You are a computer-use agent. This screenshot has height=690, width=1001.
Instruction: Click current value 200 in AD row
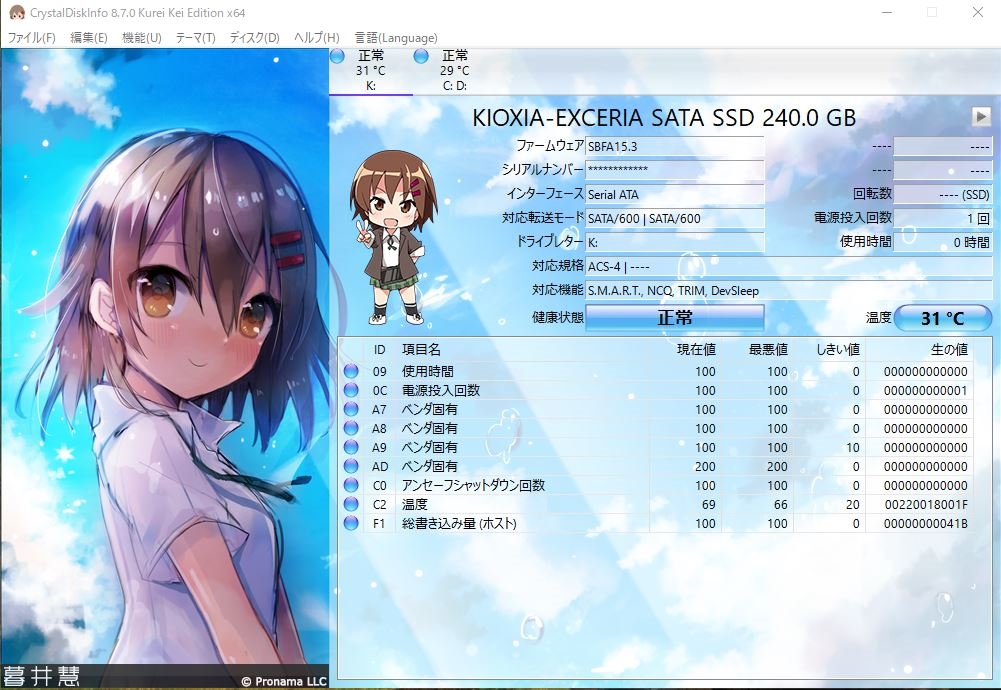pos(705,467)
